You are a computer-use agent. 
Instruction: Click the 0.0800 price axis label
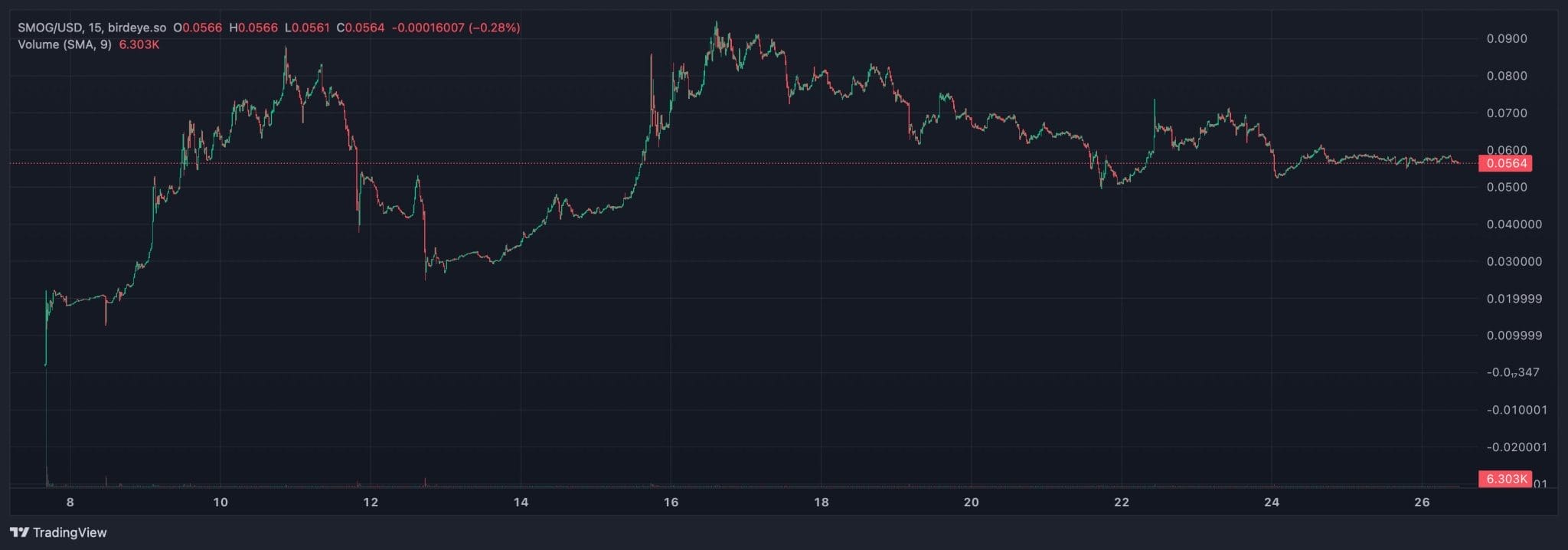click(1507, 76)
